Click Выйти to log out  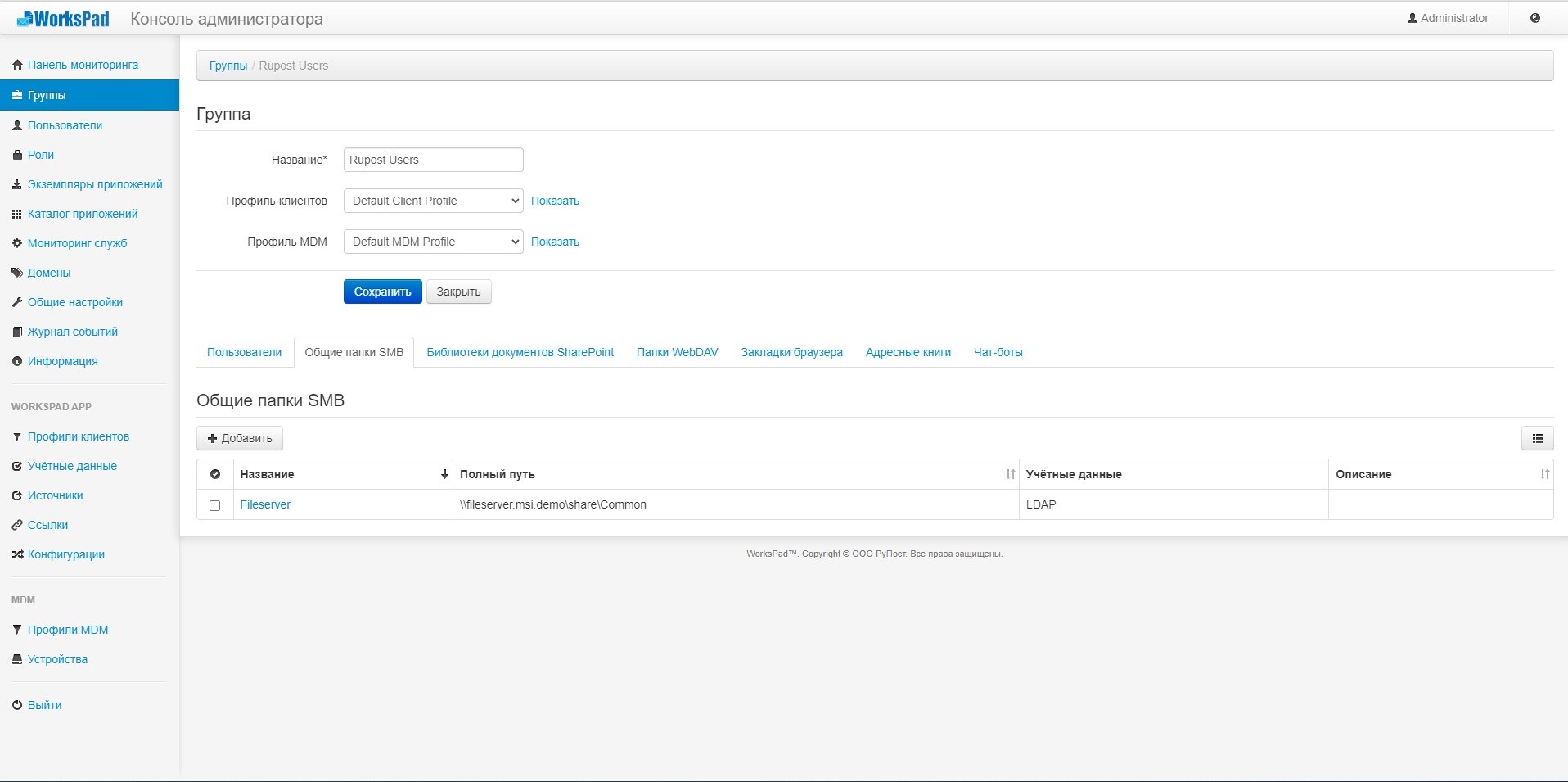pyautogui.click(x=45, y=705)
